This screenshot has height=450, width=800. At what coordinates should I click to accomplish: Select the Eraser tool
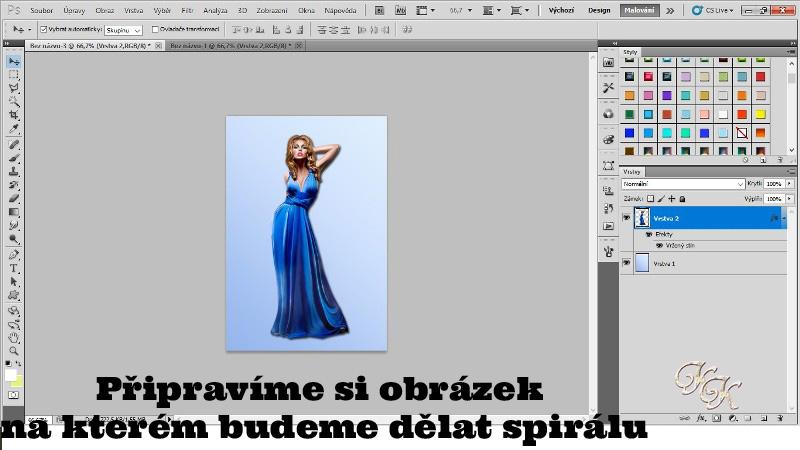(x=14, y=198)
